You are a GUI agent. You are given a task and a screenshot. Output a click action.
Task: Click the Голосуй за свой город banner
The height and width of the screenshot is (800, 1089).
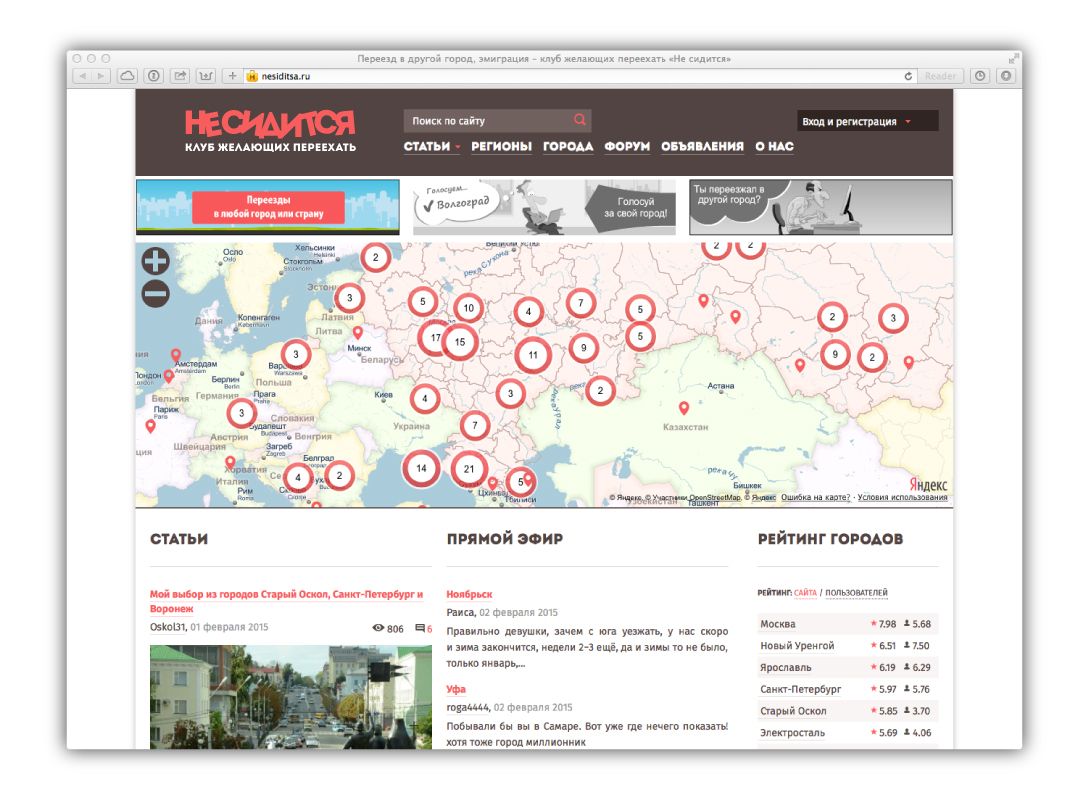click(544, 207)
